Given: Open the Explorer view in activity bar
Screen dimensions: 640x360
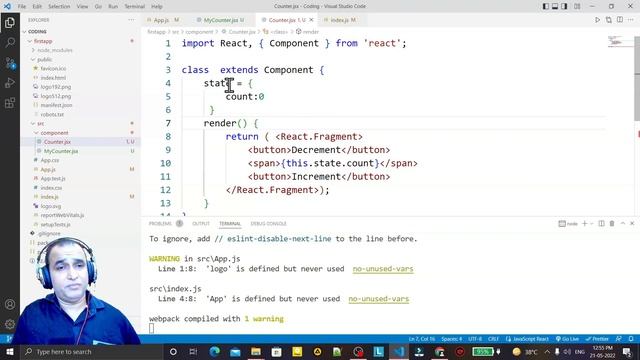Looking at the screenshot, I should [10, 22].
